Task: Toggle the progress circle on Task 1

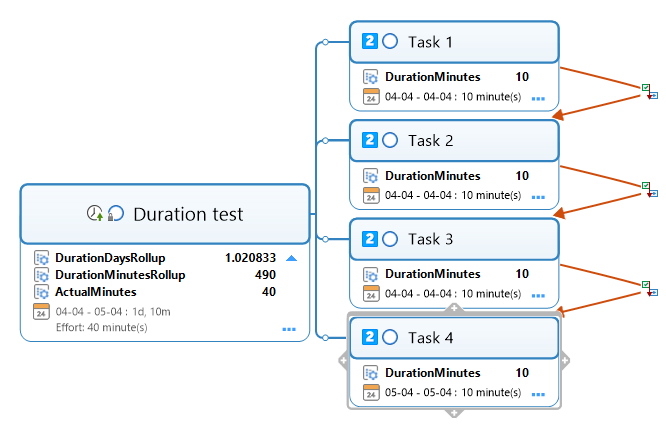Action: click(390, 42)
